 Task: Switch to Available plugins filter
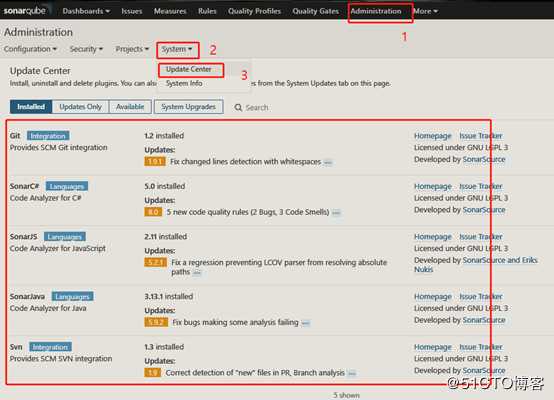click(x=130, y=107)
